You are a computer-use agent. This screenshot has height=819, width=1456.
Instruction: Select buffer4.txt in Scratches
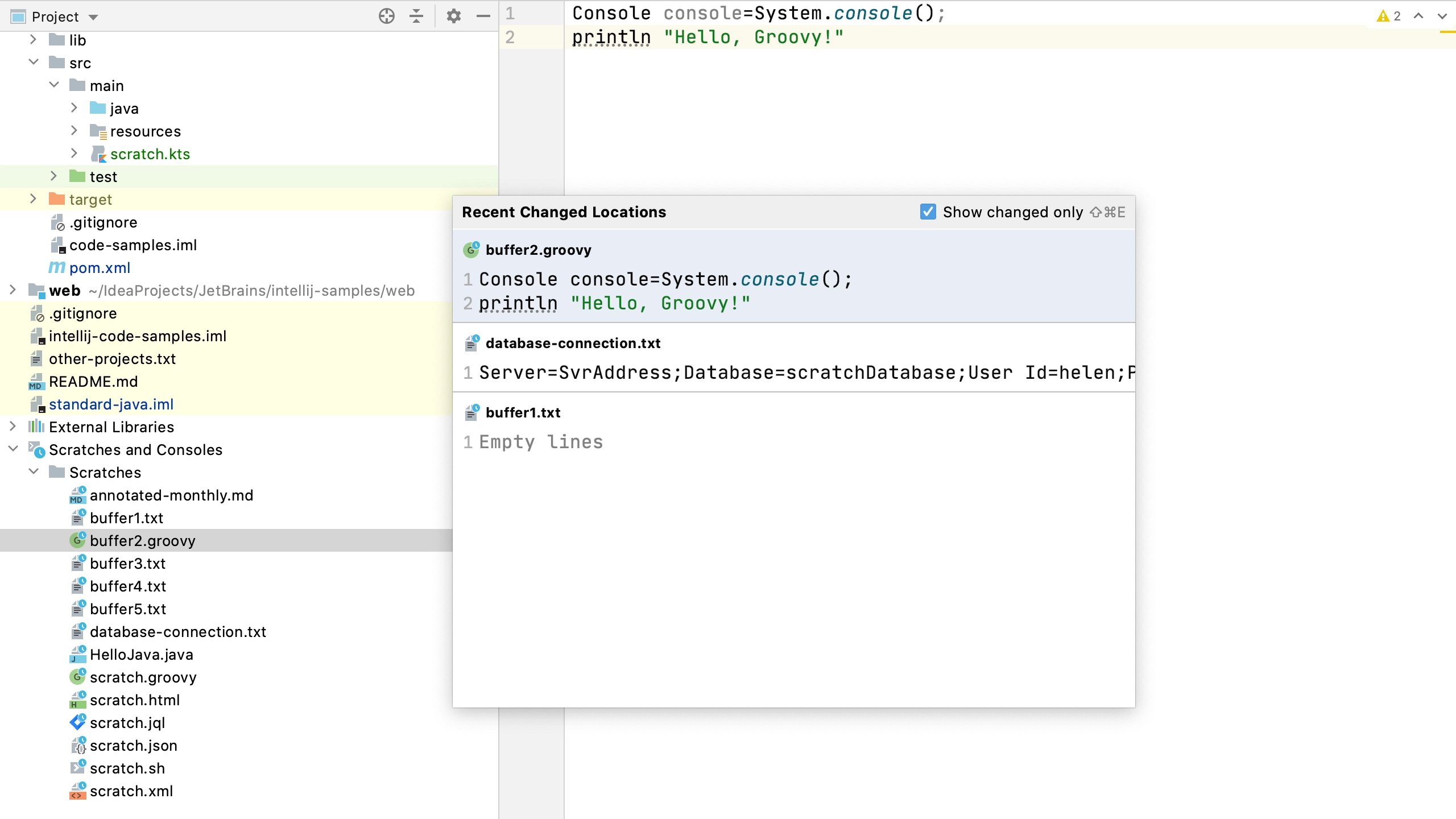128,586
